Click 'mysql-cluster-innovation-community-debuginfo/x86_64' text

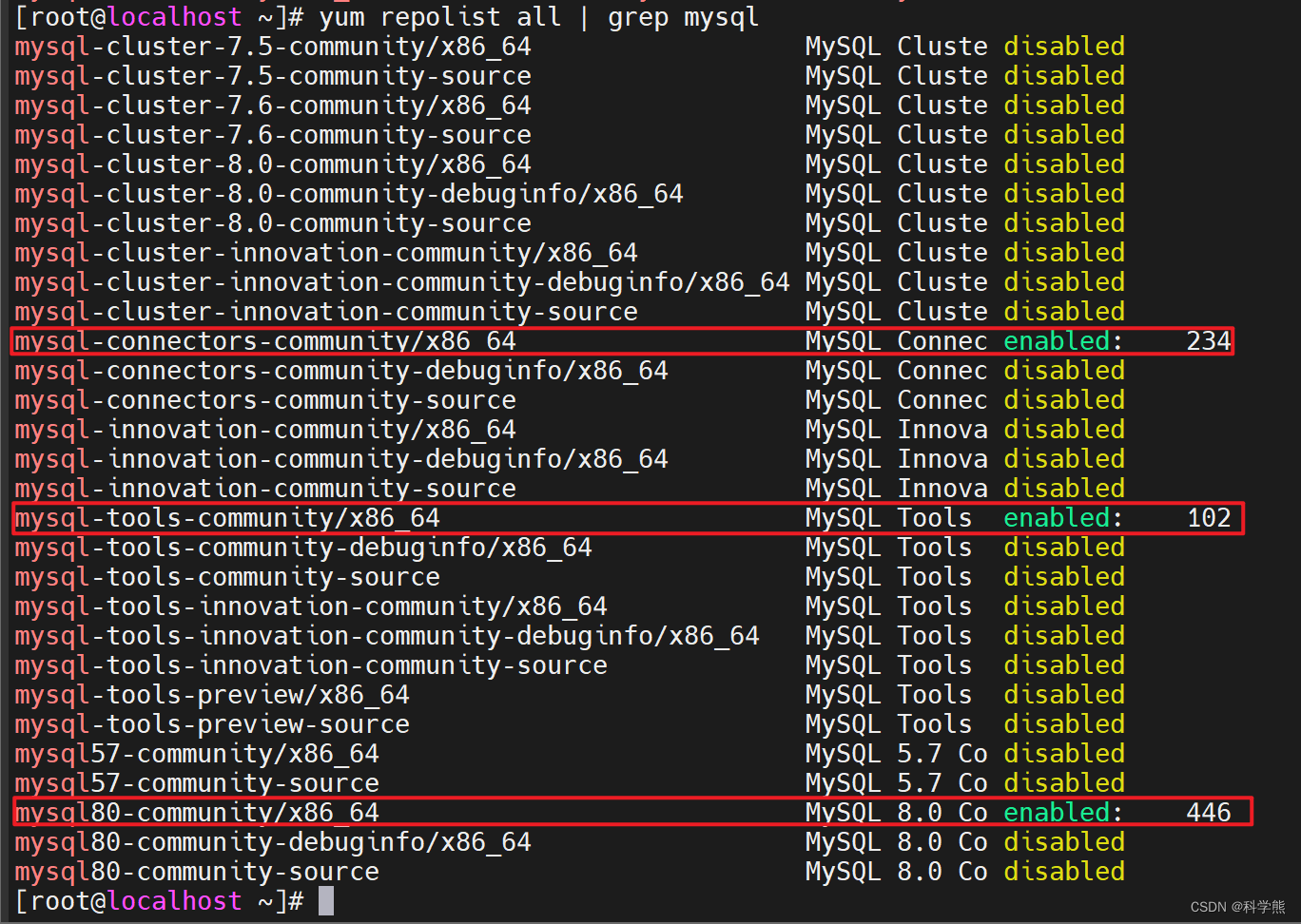402,282
